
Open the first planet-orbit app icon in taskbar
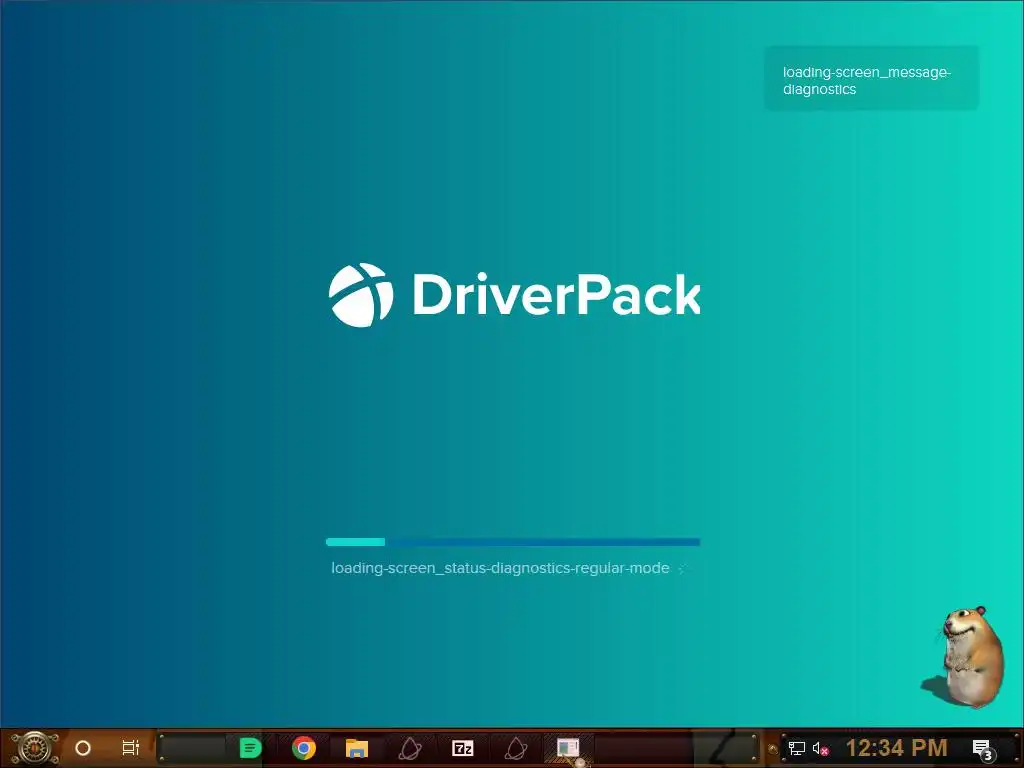coord(410,748)
